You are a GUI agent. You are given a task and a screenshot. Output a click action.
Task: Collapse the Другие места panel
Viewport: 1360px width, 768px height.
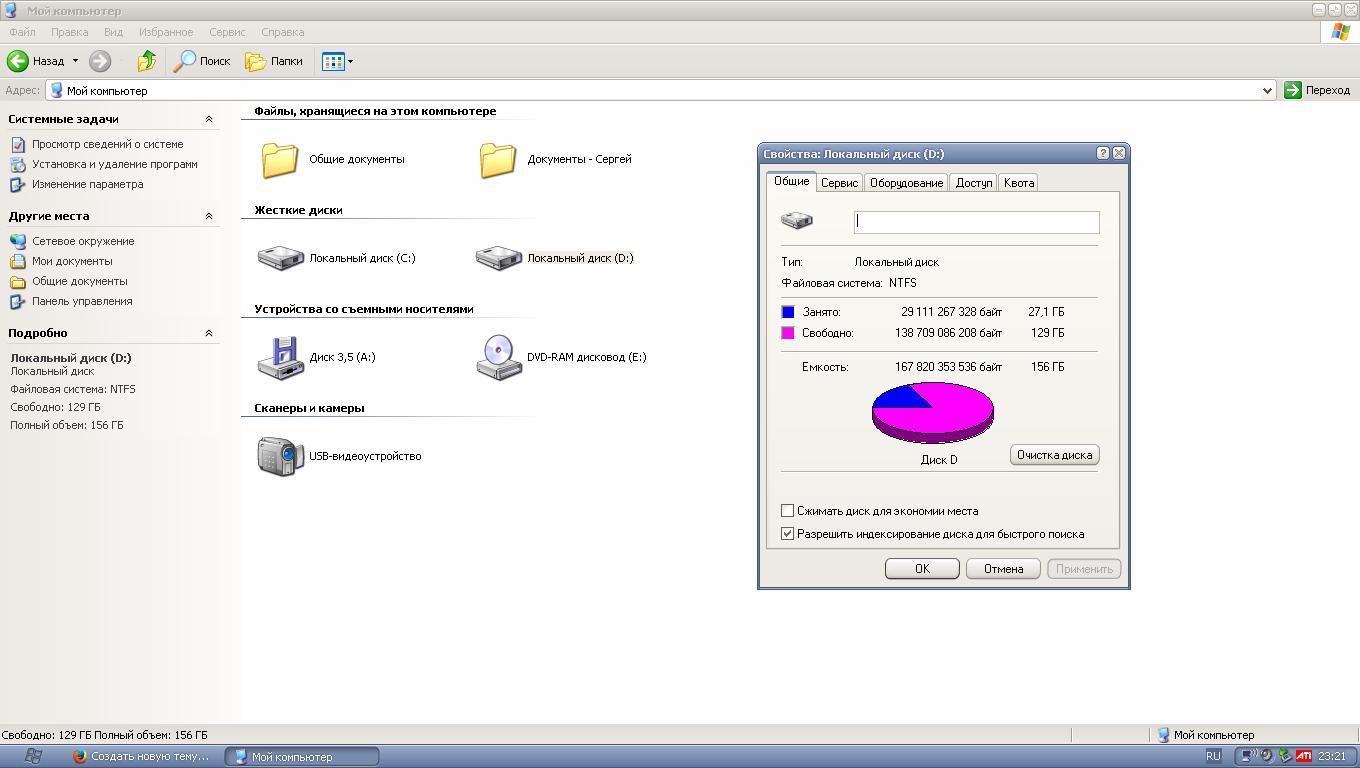click(x=209, y=216)
